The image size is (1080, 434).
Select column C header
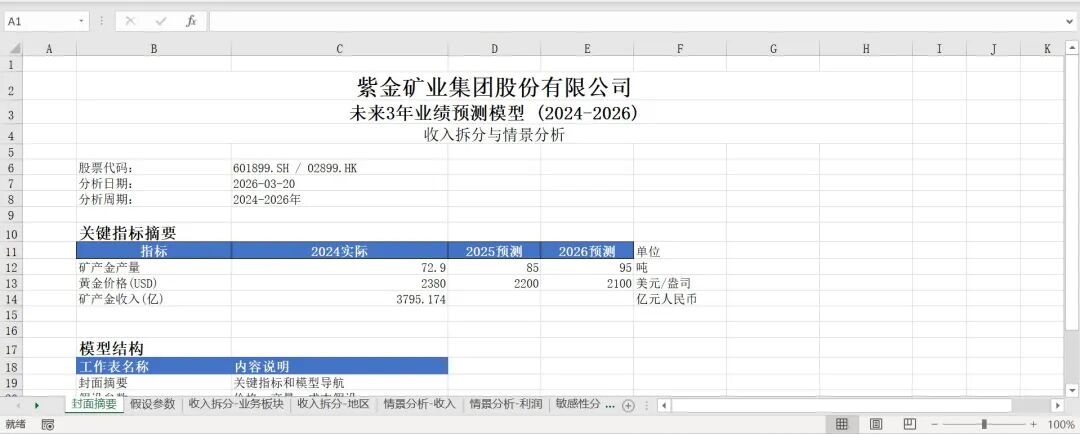[x=340, y=49]
